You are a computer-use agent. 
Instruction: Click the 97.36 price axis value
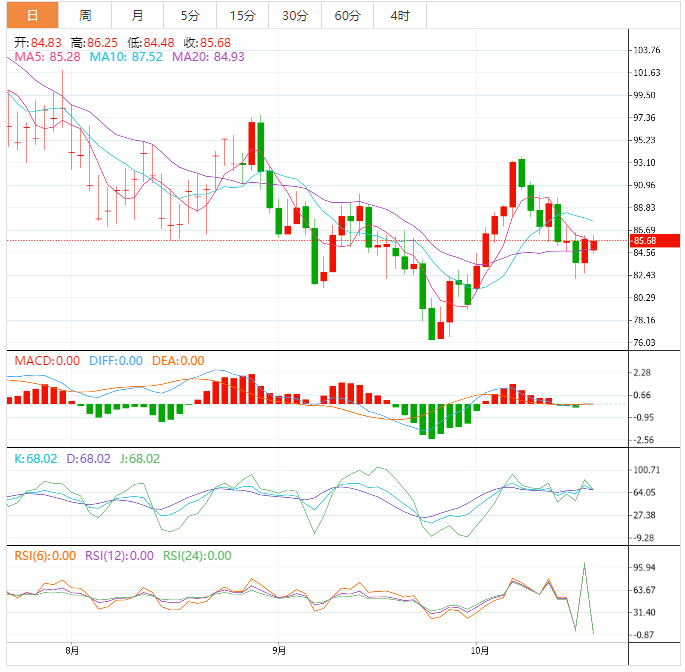644,118
